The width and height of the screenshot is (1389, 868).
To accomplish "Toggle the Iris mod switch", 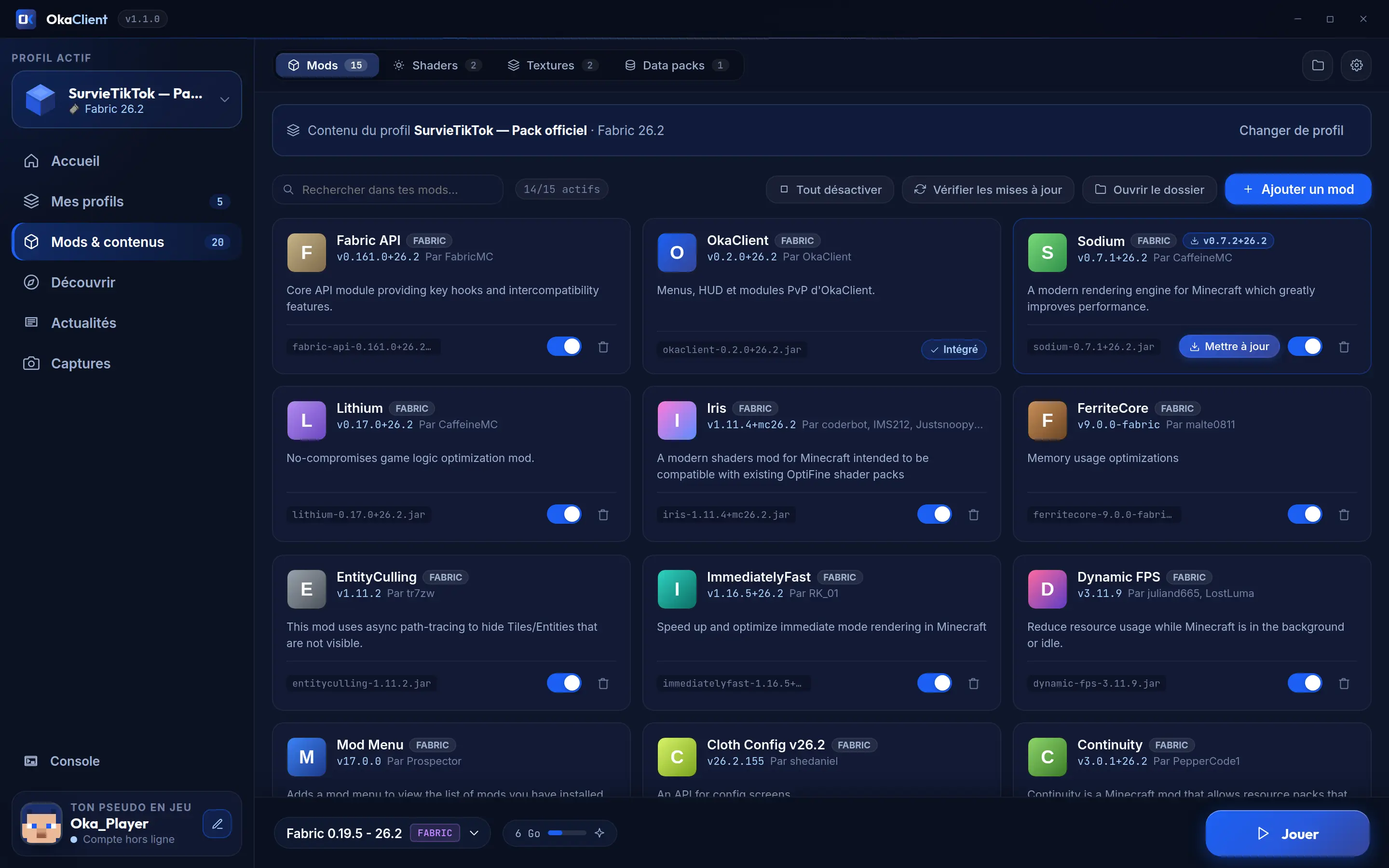I will (934, 514).
